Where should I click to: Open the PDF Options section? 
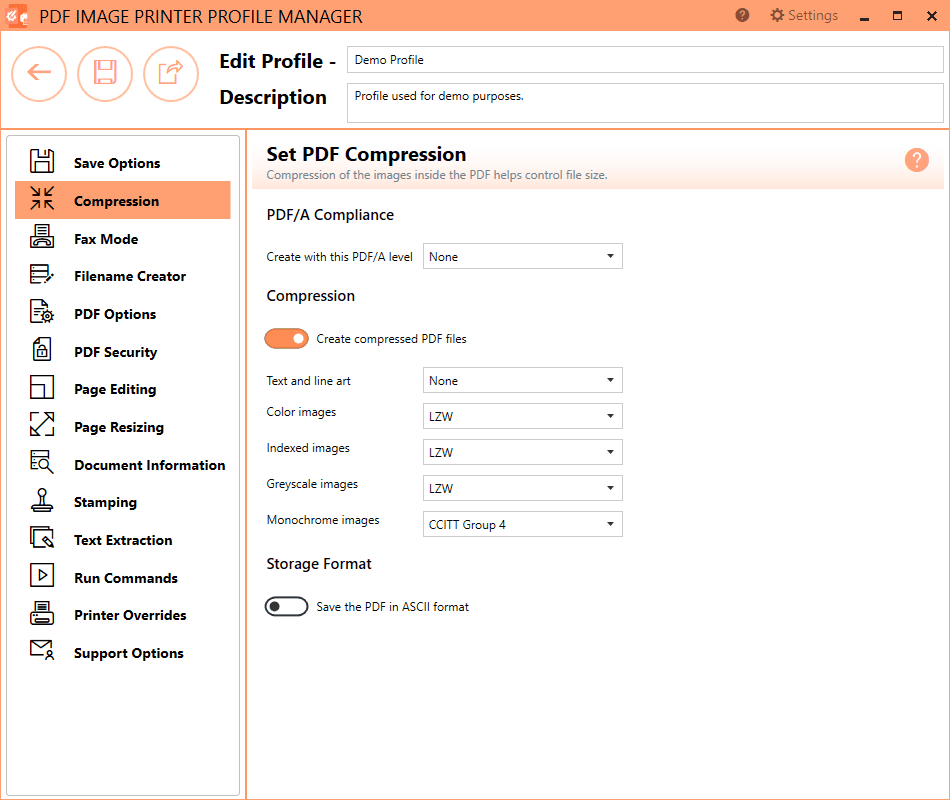(x=122, y=313)
